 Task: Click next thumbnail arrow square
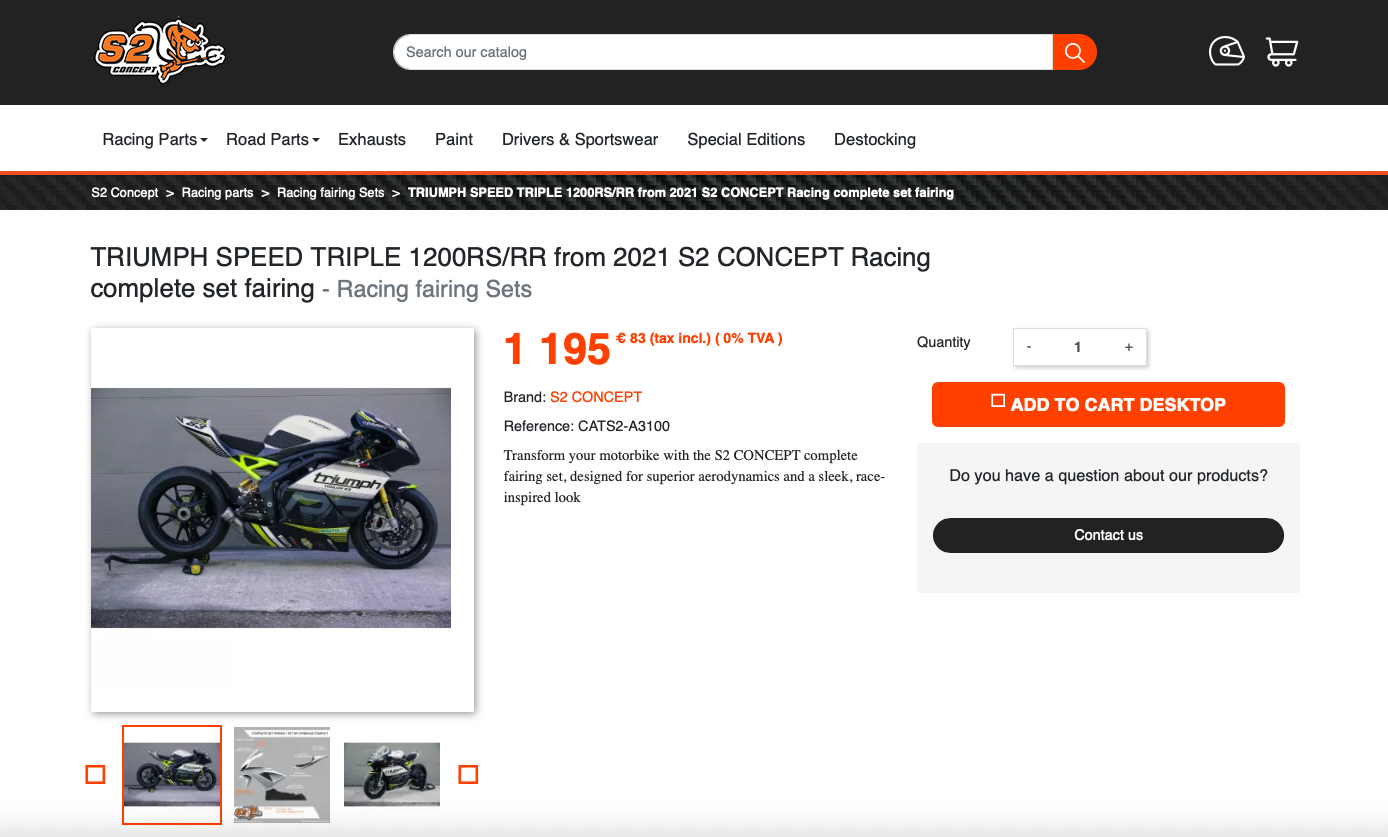tap(468, 774)
